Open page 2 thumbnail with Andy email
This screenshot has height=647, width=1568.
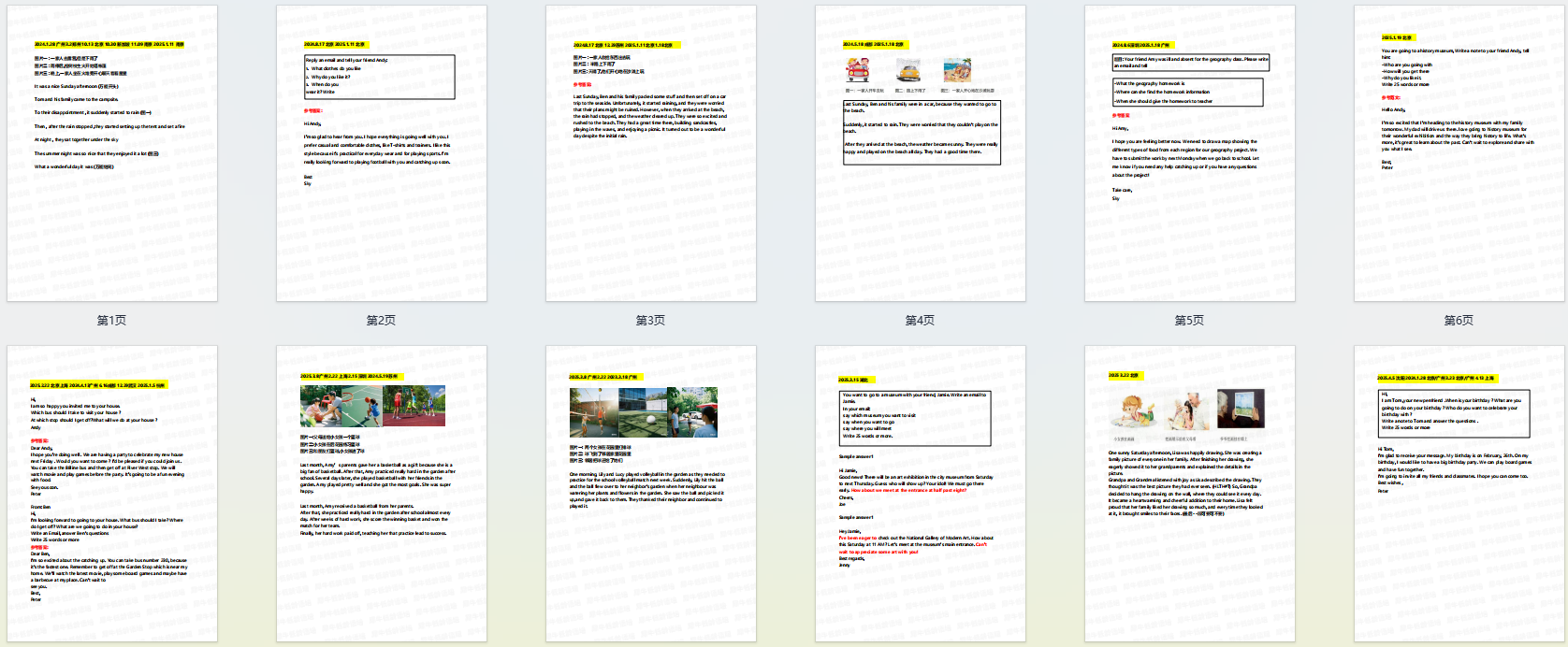(x=382, y=153)
